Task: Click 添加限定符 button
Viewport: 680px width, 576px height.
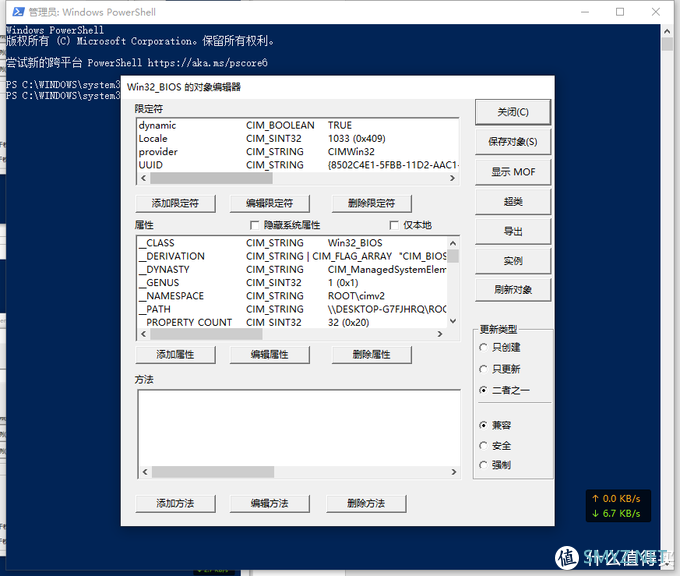Action: coord(175,203)
